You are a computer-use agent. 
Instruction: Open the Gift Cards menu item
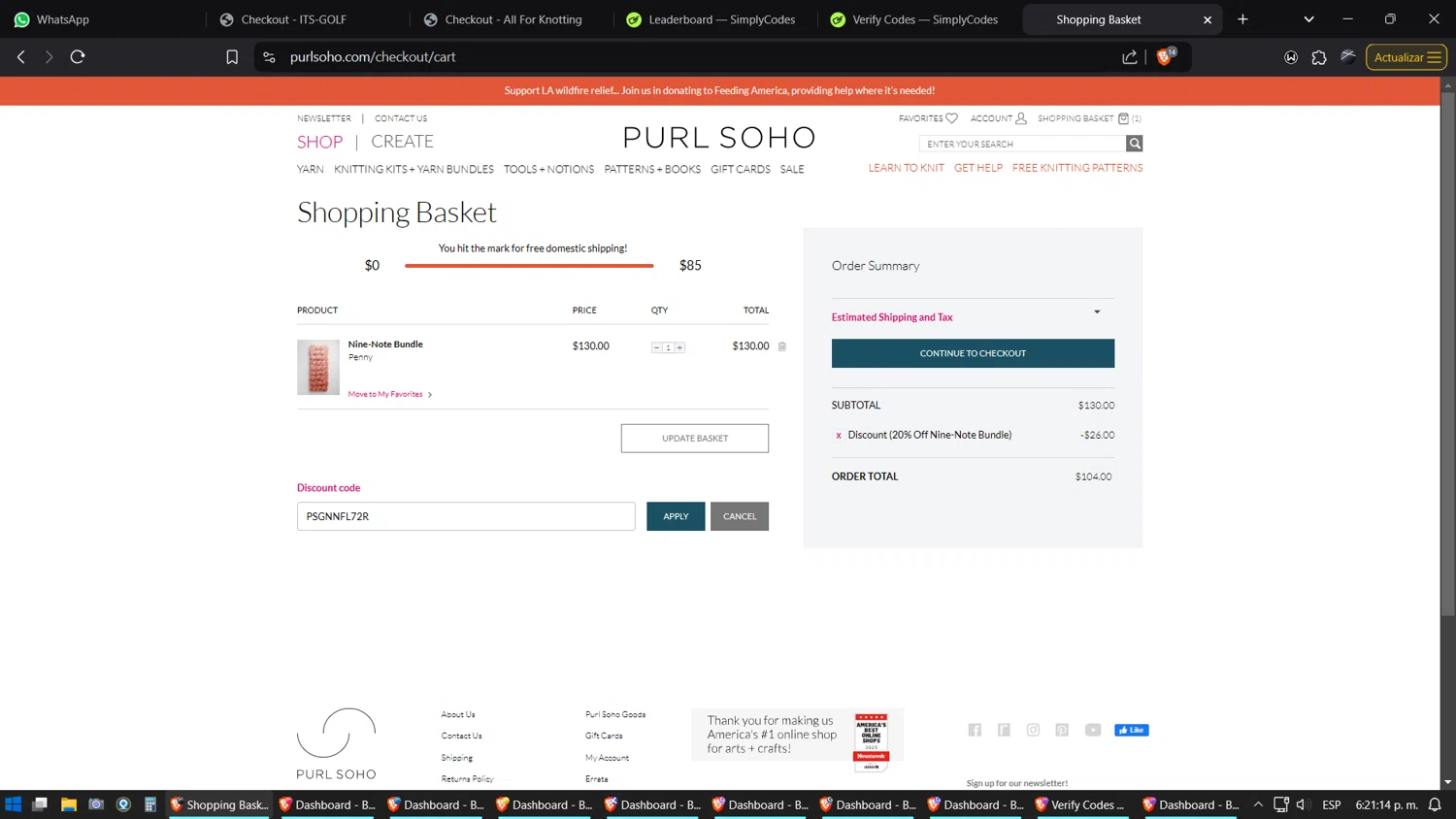pos(741,169)
